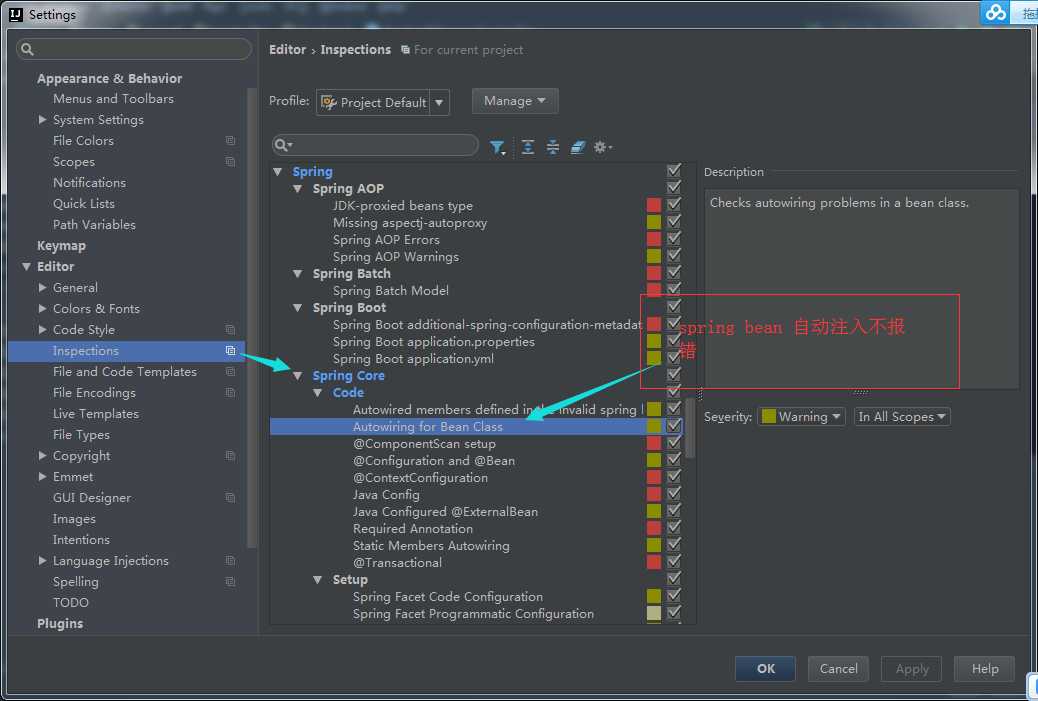Click severity swatch for Spring Facet Programmatic Configuration
The height and width of the screenshot is (701, 1038).
654,613
